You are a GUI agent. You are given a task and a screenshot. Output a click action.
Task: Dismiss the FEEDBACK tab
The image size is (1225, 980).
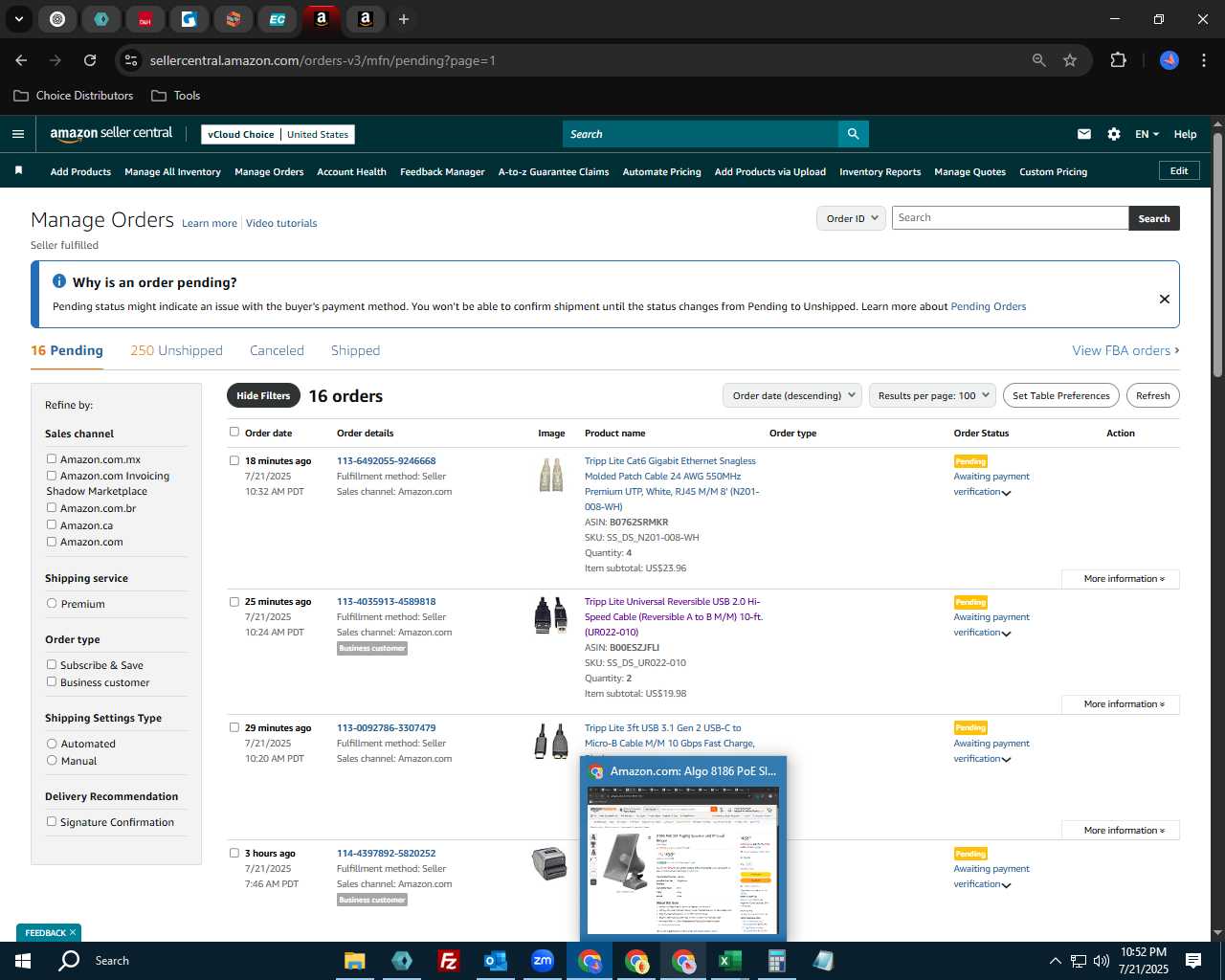[x=73, y=932]
